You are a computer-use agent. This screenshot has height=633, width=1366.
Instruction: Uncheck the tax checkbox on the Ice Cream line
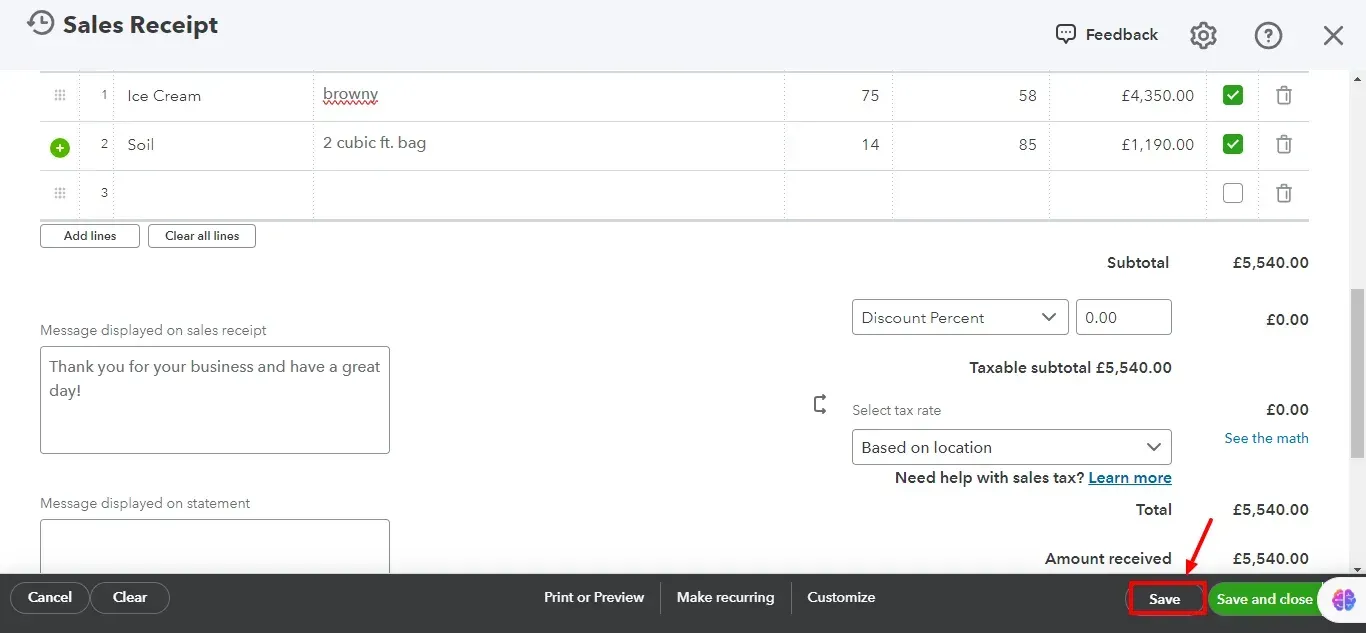tap(1232, 95)
